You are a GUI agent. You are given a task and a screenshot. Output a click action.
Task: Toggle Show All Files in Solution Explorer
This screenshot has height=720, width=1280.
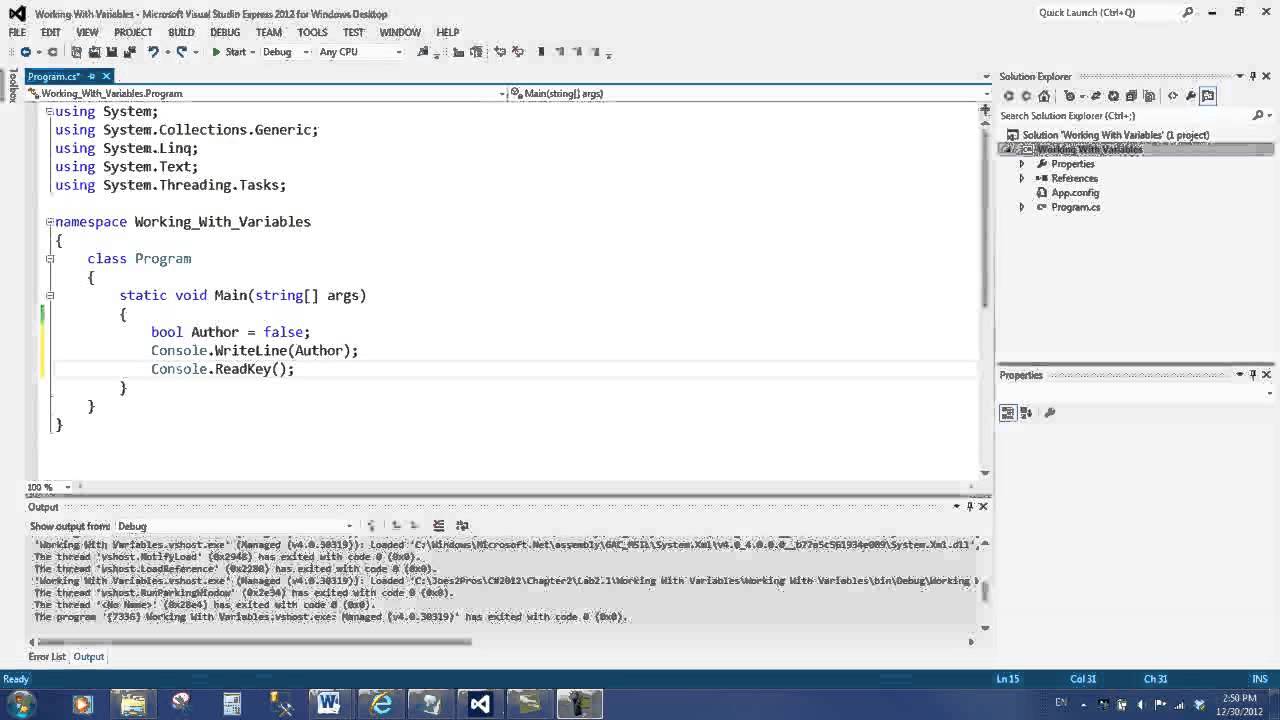pyautogui.click(x=1148, y=96)
